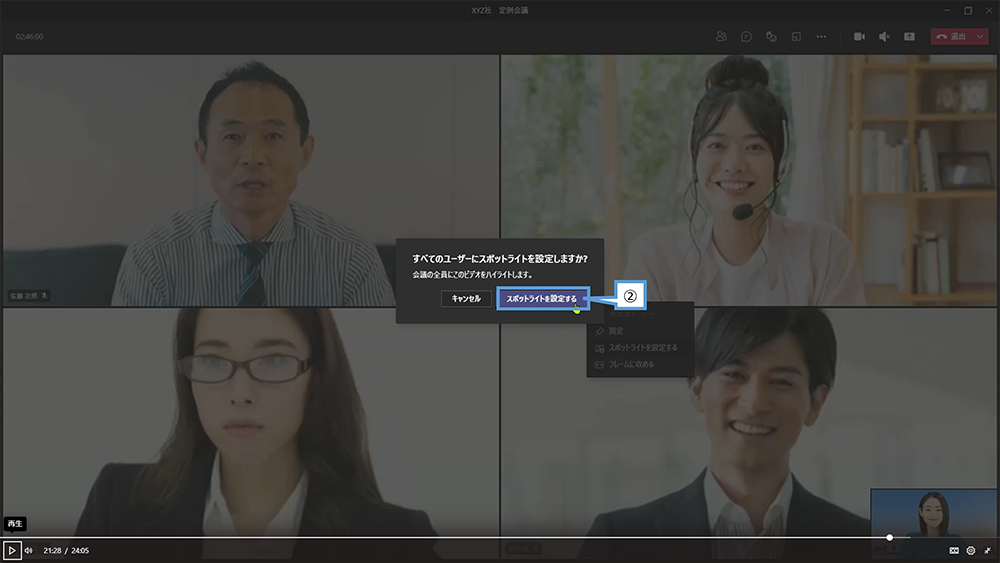The height and width of the screenshot is (563, 1000).
Task: Click the headset woman's video tile
Action: pyautogui.click(x=749, y=180)
